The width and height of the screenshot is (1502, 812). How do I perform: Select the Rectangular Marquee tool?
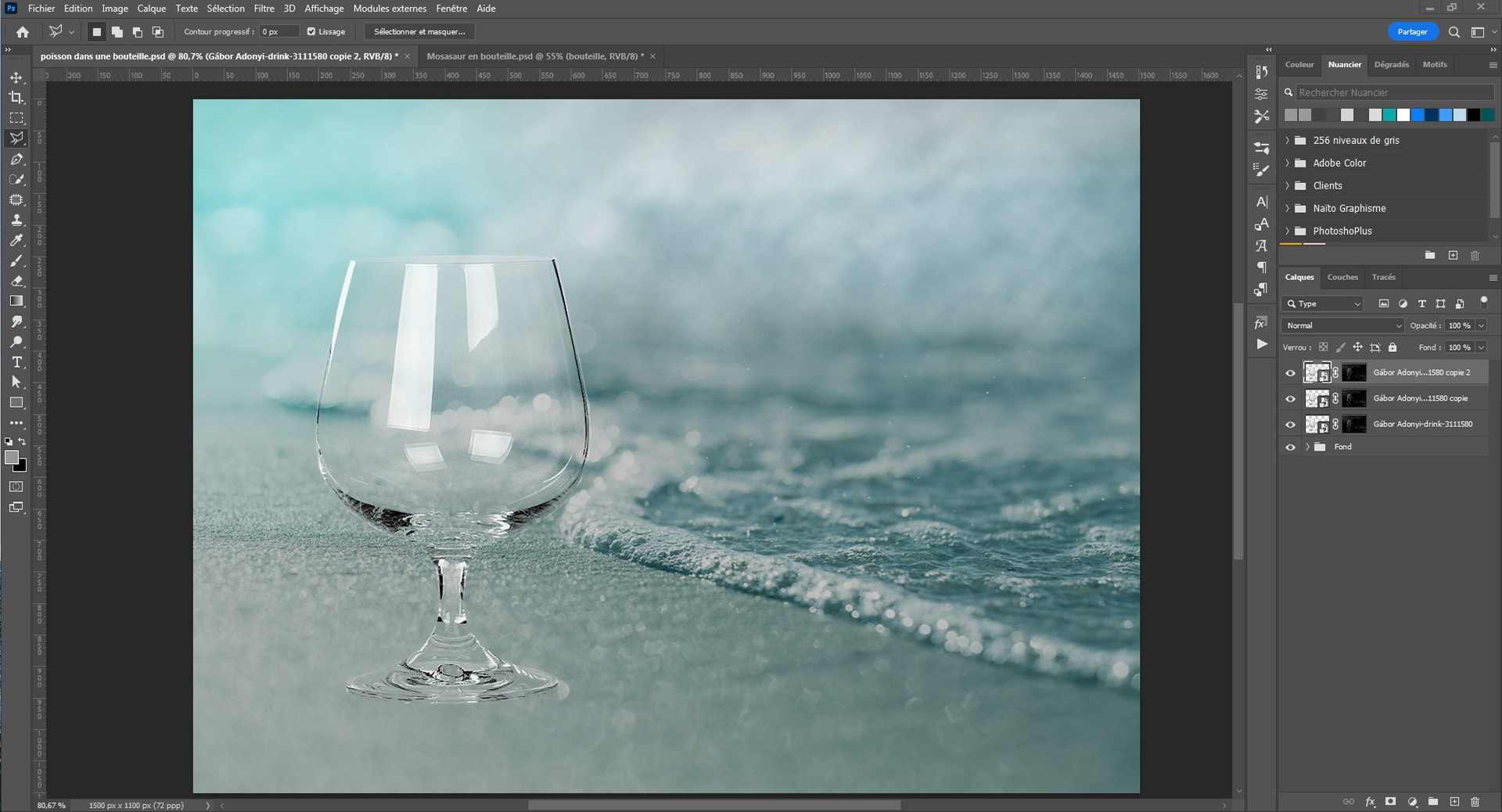pos(16,118)
